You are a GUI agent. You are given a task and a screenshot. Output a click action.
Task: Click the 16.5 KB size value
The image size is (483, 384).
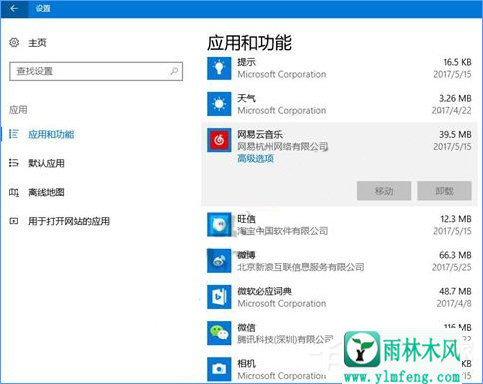tap(457, 62)
